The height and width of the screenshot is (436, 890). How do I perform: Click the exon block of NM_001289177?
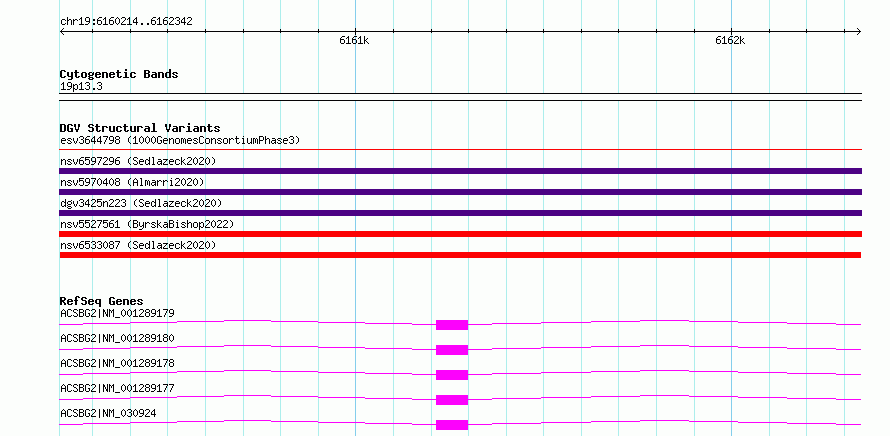tap(452, 400)
